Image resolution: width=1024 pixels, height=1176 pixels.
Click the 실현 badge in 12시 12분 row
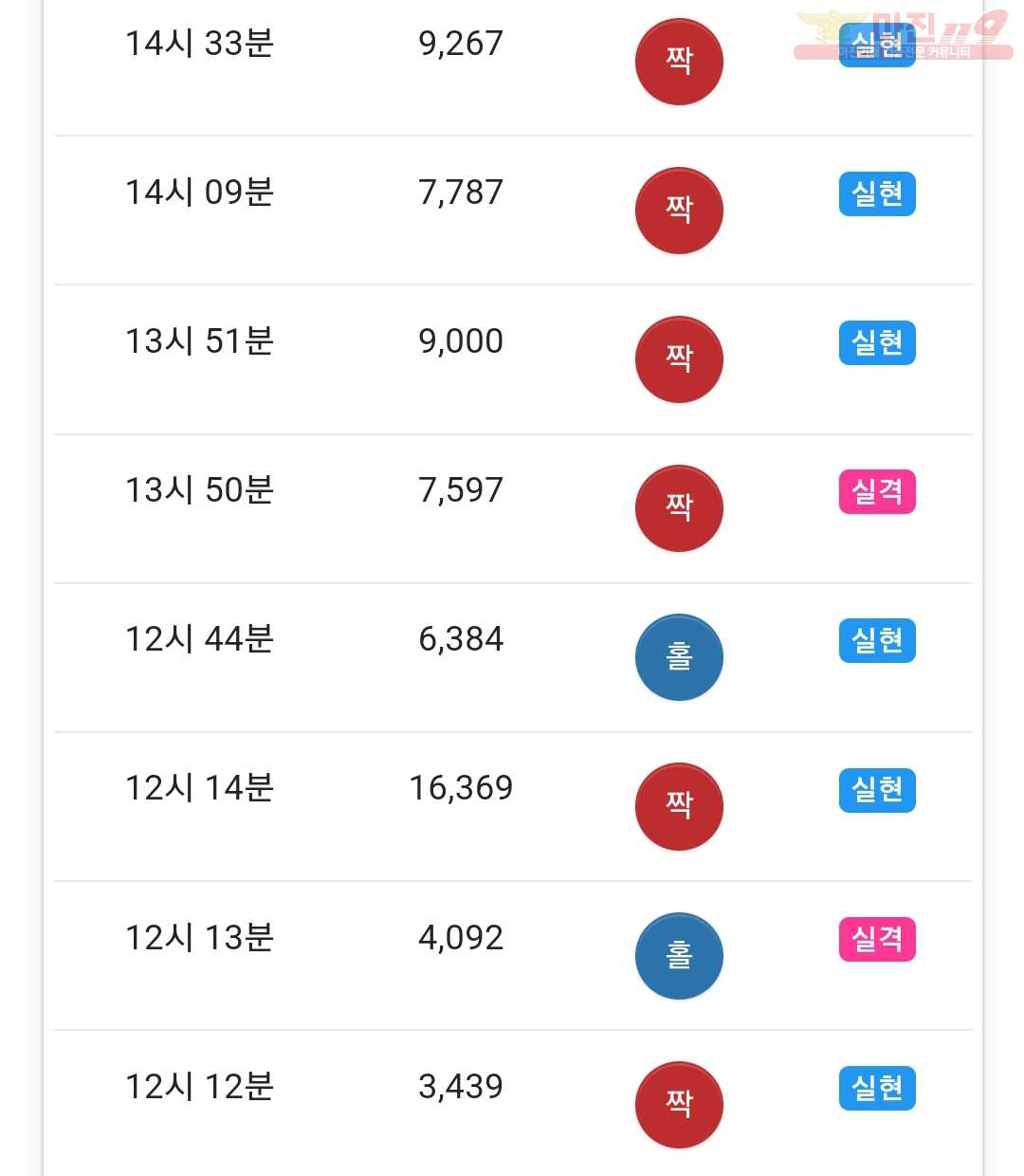[x=877, y=1088]
